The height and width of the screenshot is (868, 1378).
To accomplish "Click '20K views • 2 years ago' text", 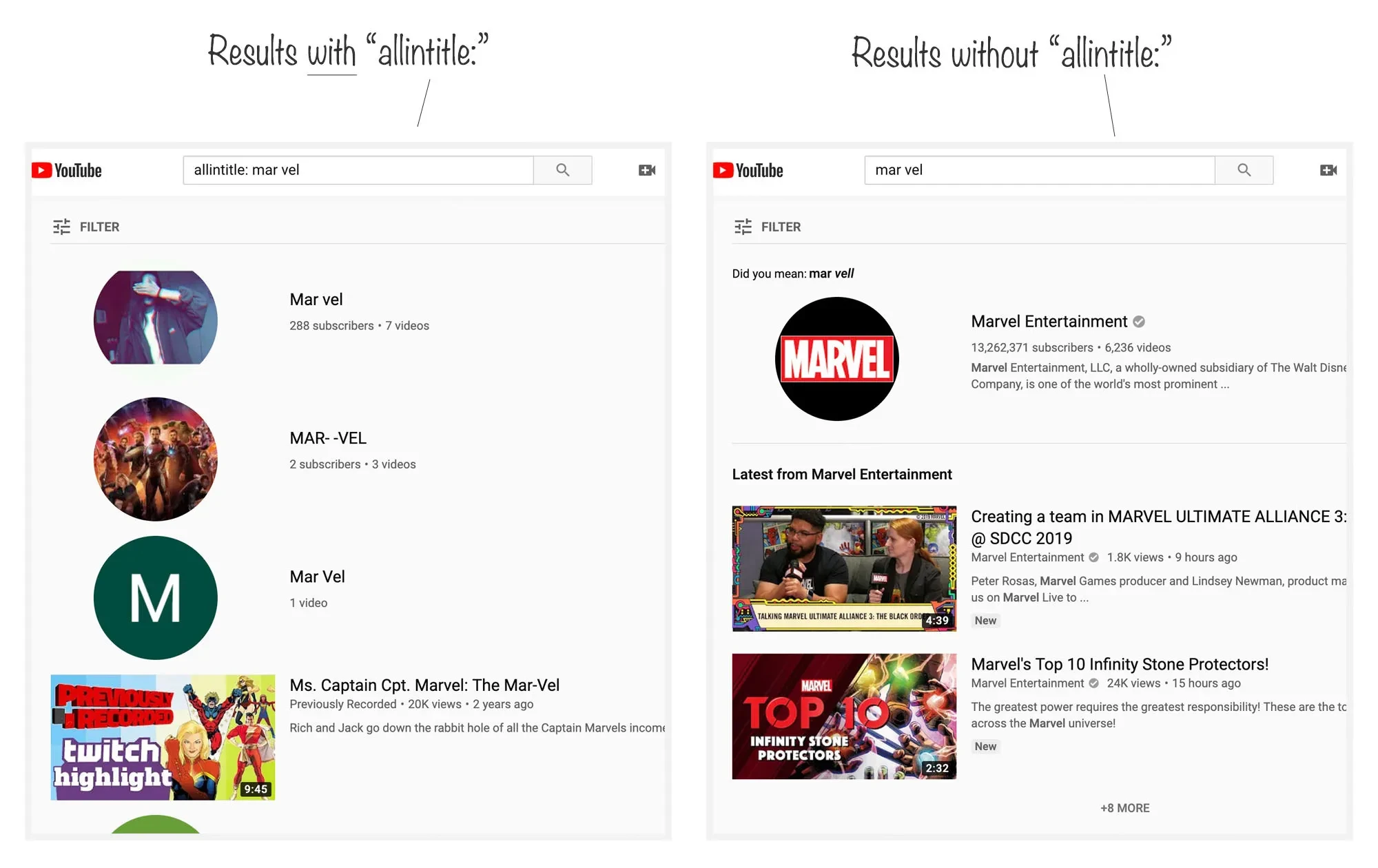I will pos(471,704).
